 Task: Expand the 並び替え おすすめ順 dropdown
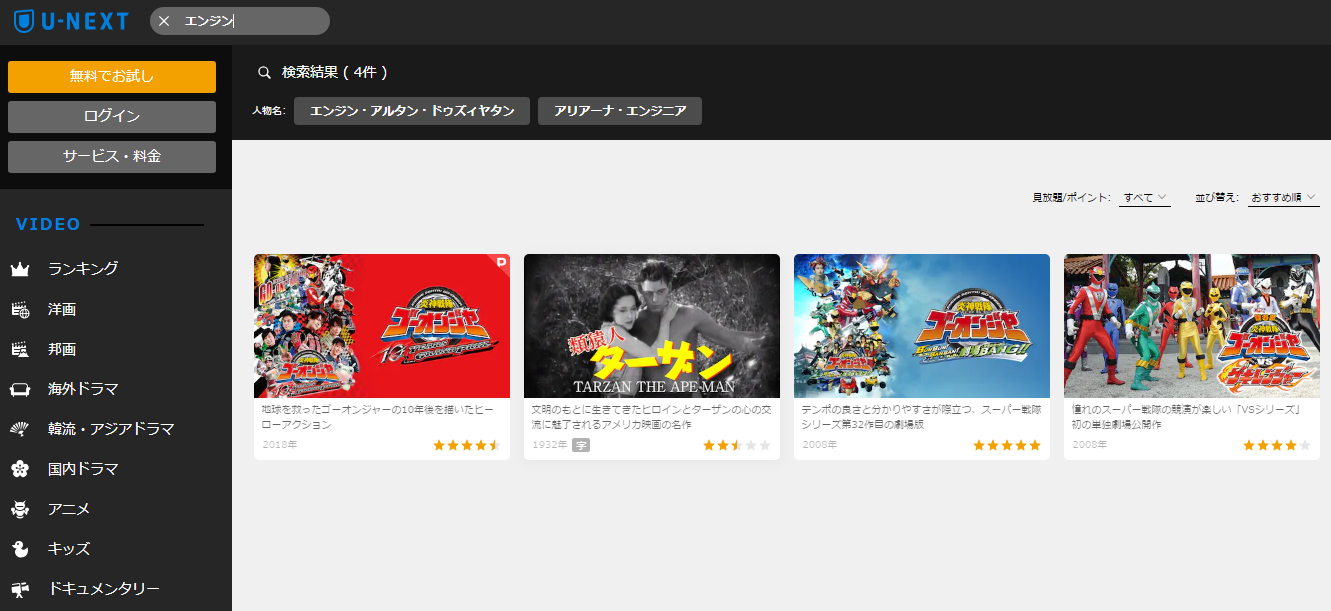pyautogui.click(x=1283, y=198)
